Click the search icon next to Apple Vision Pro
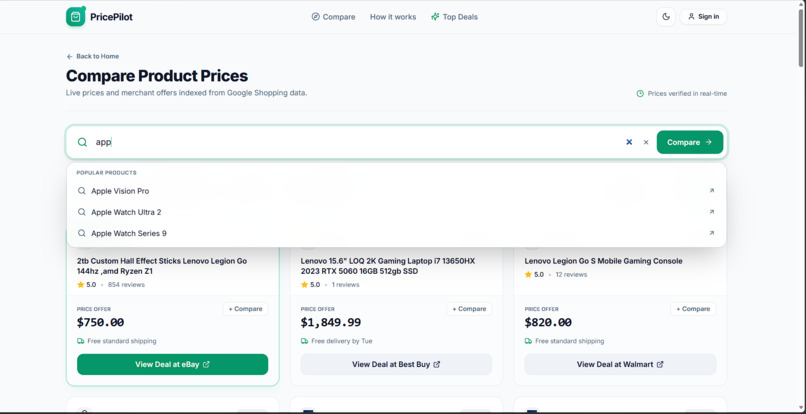The image size is (806, 414). pos(81,191)
